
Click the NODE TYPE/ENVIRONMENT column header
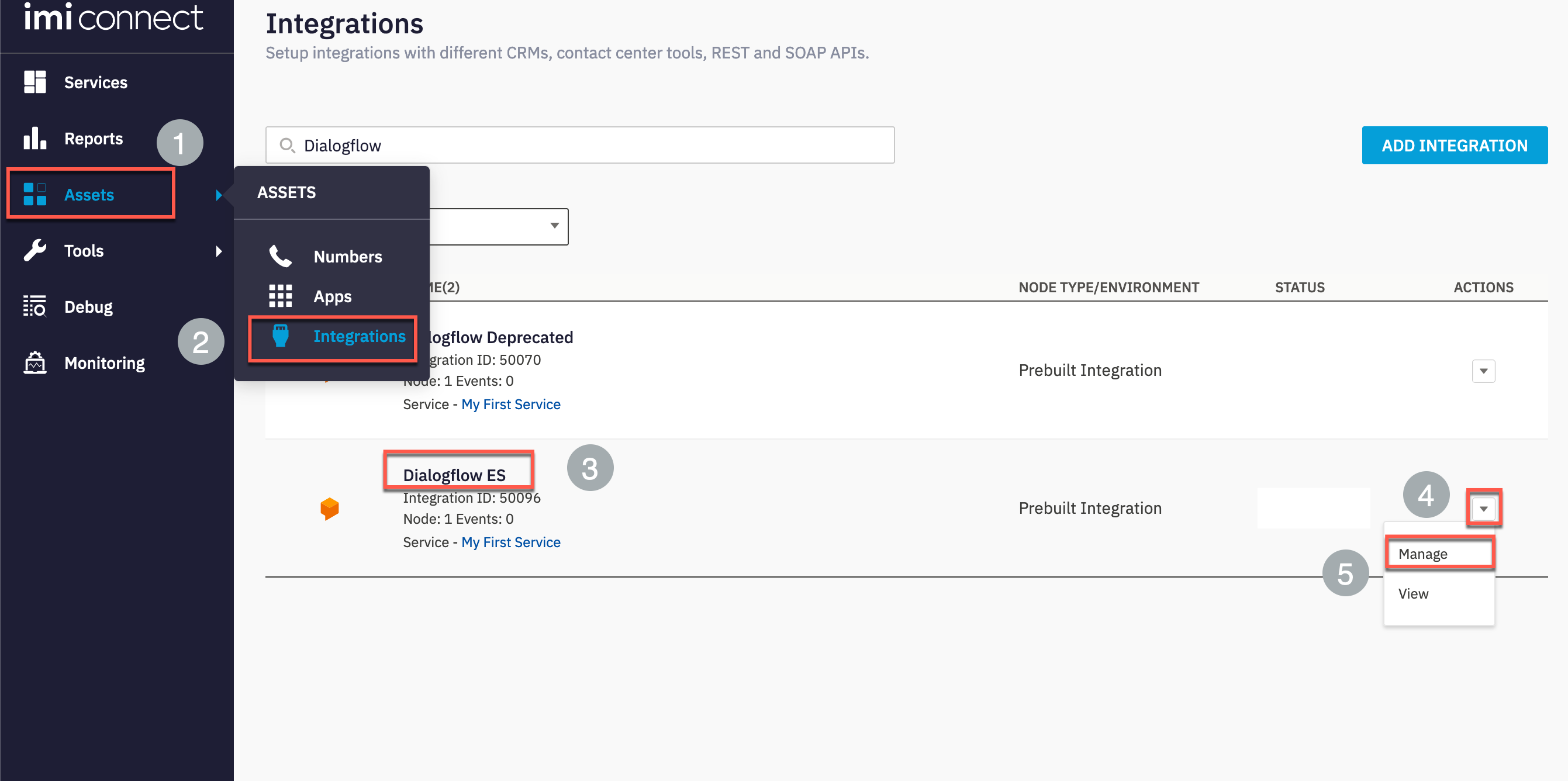pyautogui.click(x=1108, y=287)
